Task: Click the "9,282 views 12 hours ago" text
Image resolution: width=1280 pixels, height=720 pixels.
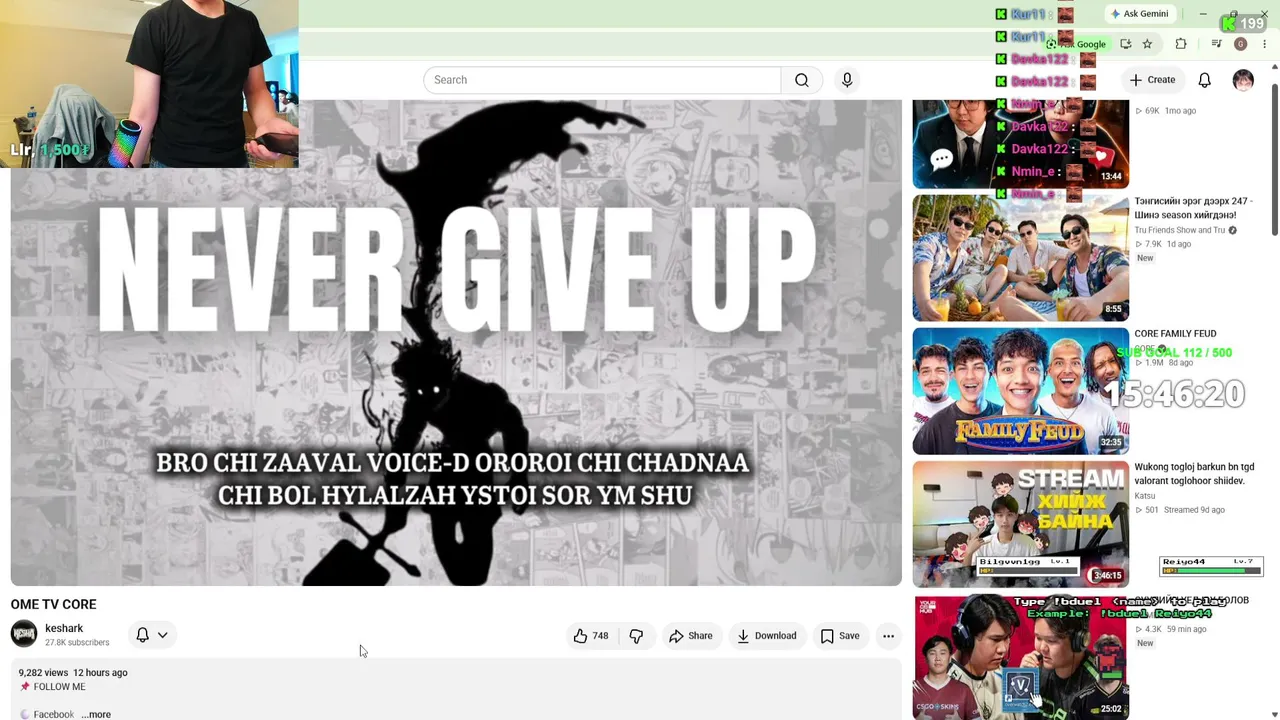Action: pyautogui.click(x=73, y=673)
